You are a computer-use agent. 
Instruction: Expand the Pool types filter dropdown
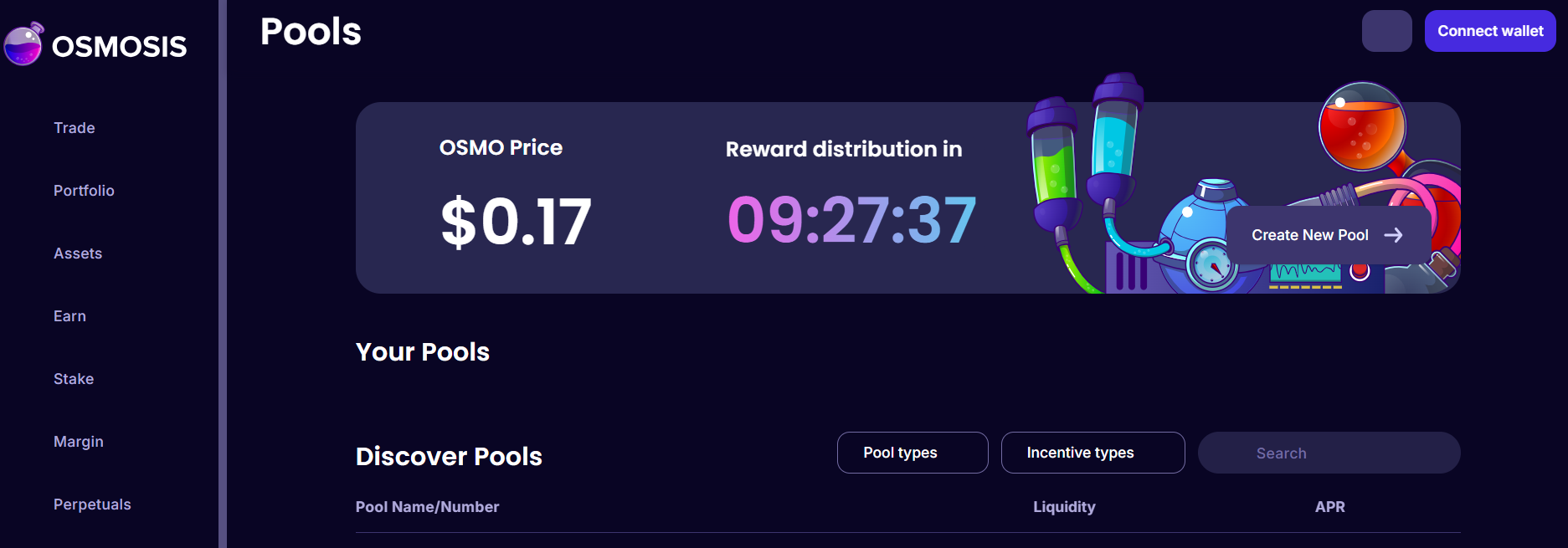[x=913, y=453]
